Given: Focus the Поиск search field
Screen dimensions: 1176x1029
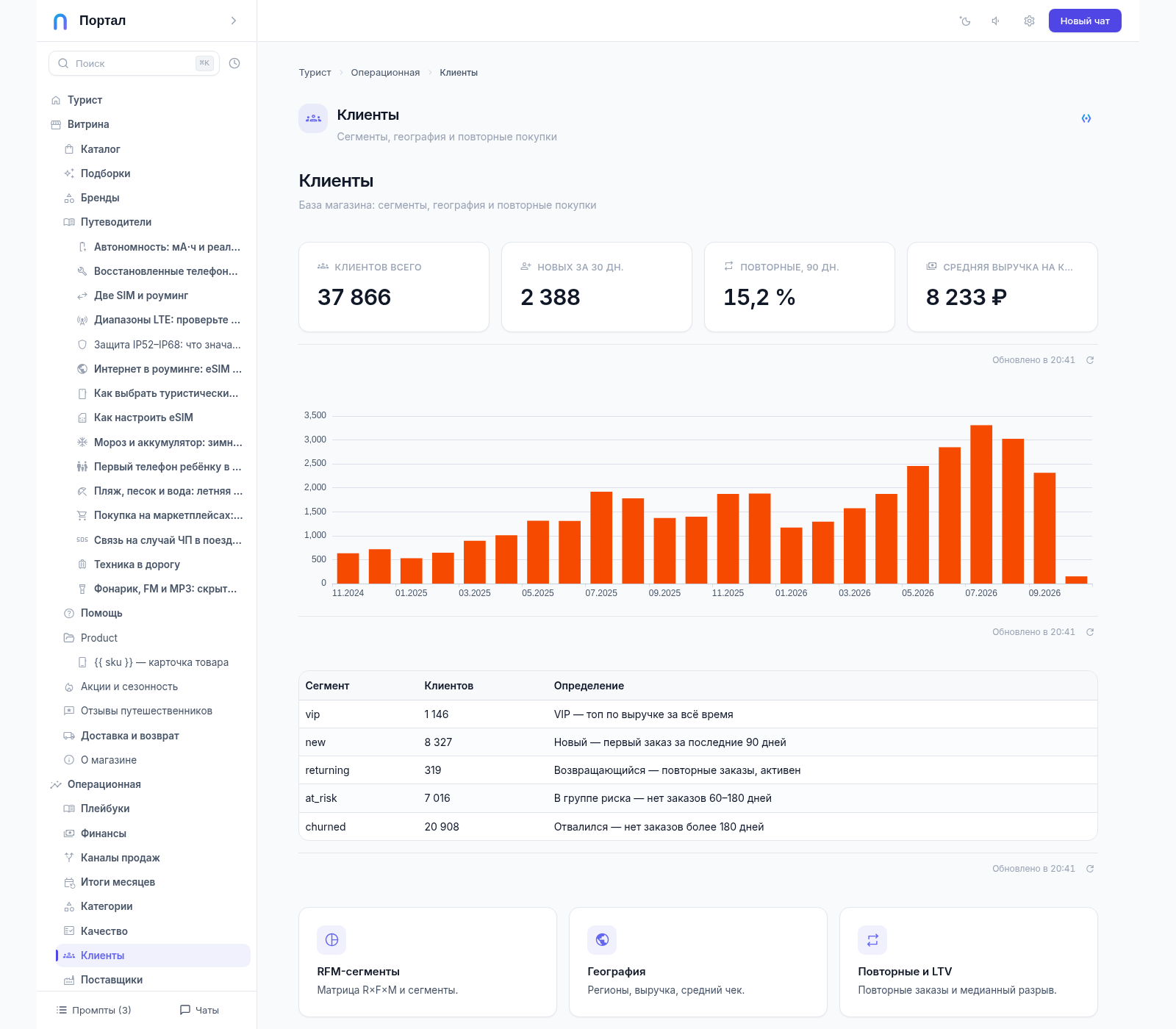Looking at the screenshot, I should 134,63.
